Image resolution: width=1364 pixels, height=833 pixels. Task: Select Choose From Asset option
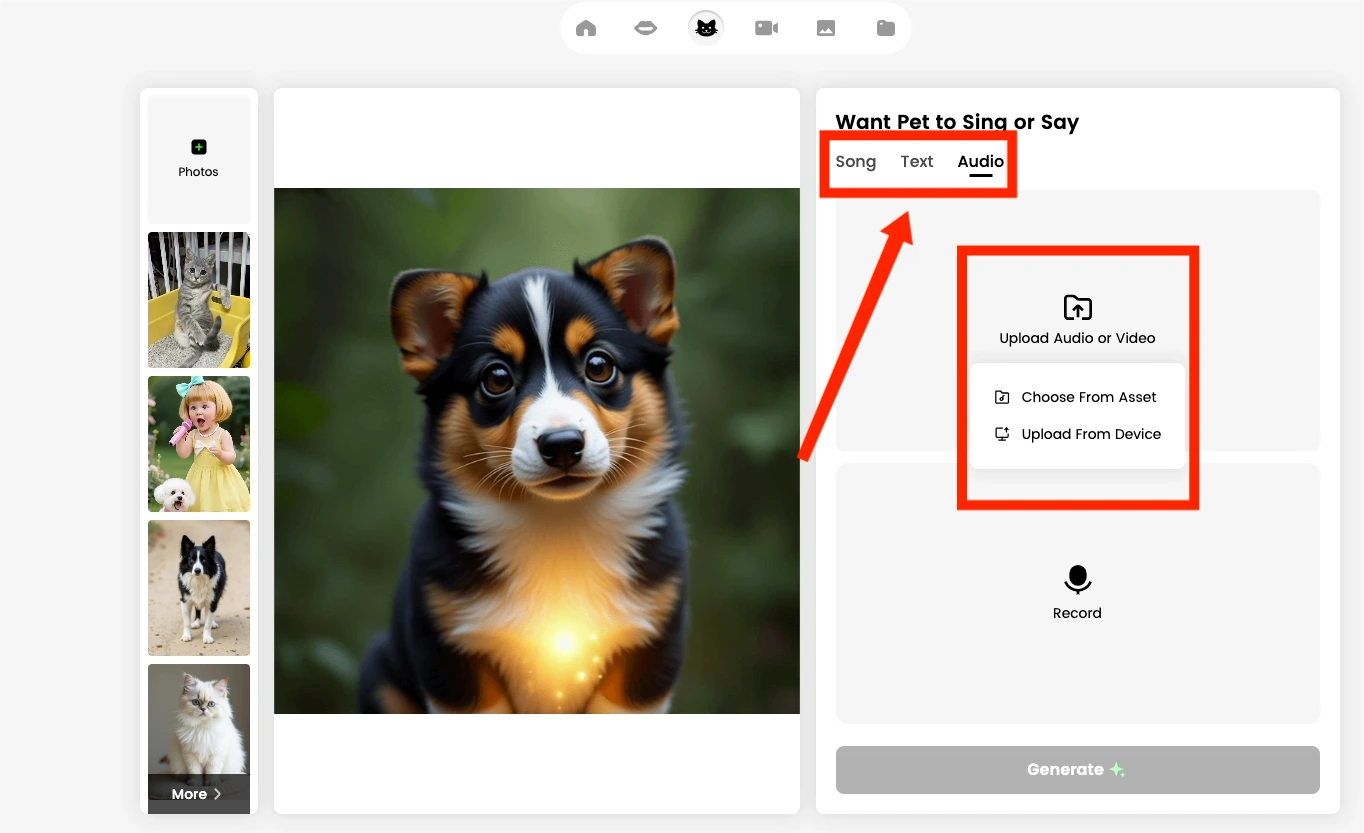(x=1088, y=397)
